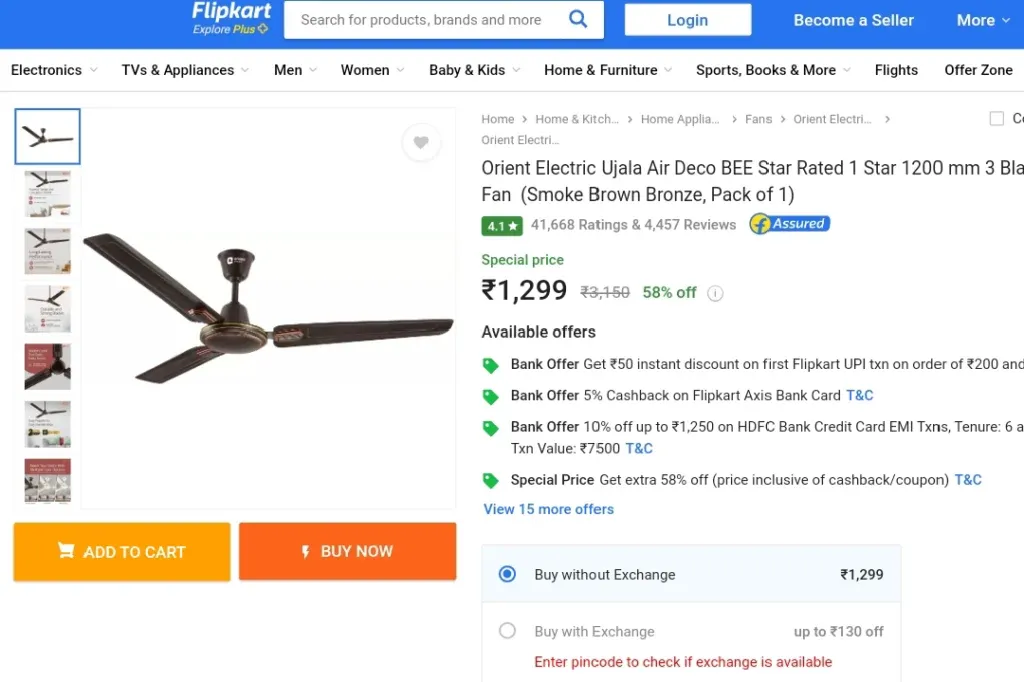This screenshot has width=1024, height=682.
Task: Click the price info icon beside 58% off
Action: tap(715, 293)
